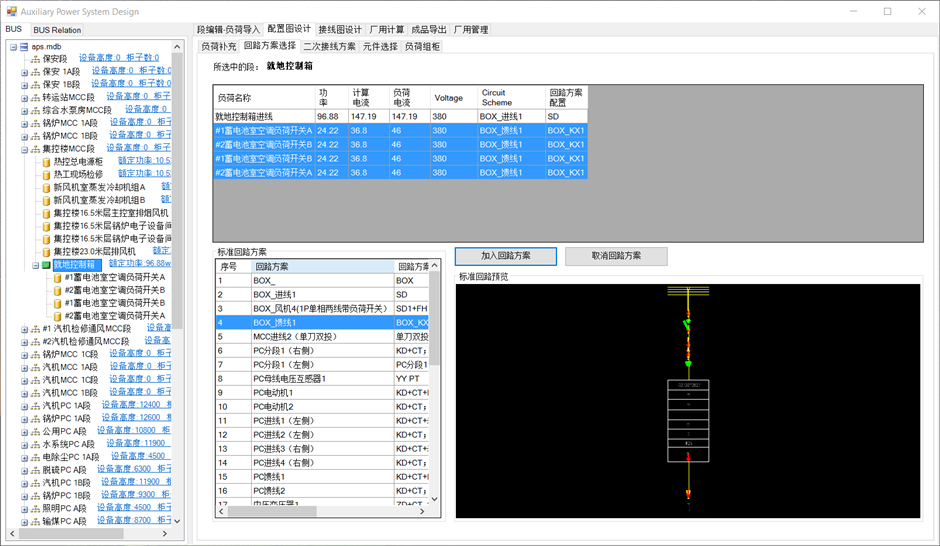The image size is (940, 546).
Task: Collapse the aps.mdb root node
Action: [x=13, y=47]
